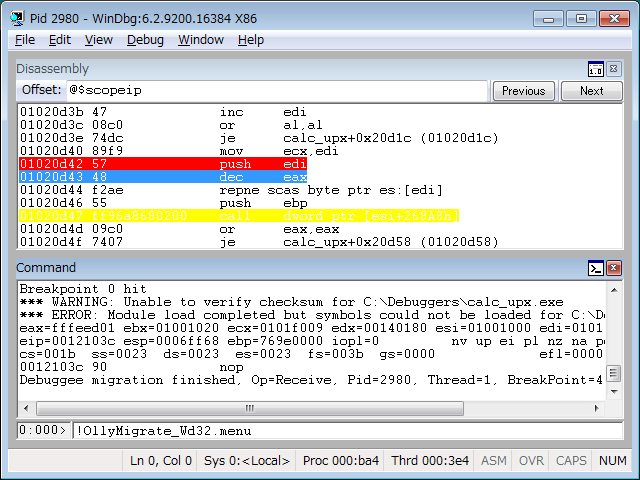Click the WinDbg application icon in title bar

tap(17, 18)
